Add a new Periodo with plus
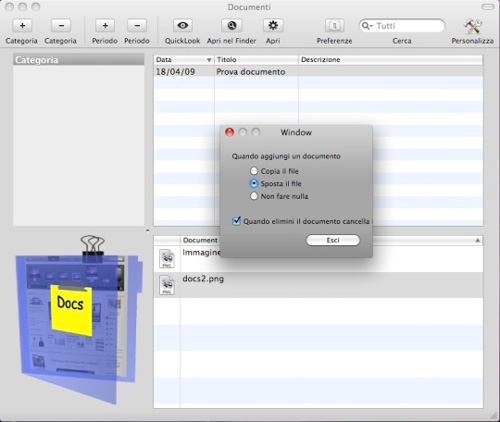Viewport: 500px width, 422px height. pyautogui.click(x=105, y=26)
